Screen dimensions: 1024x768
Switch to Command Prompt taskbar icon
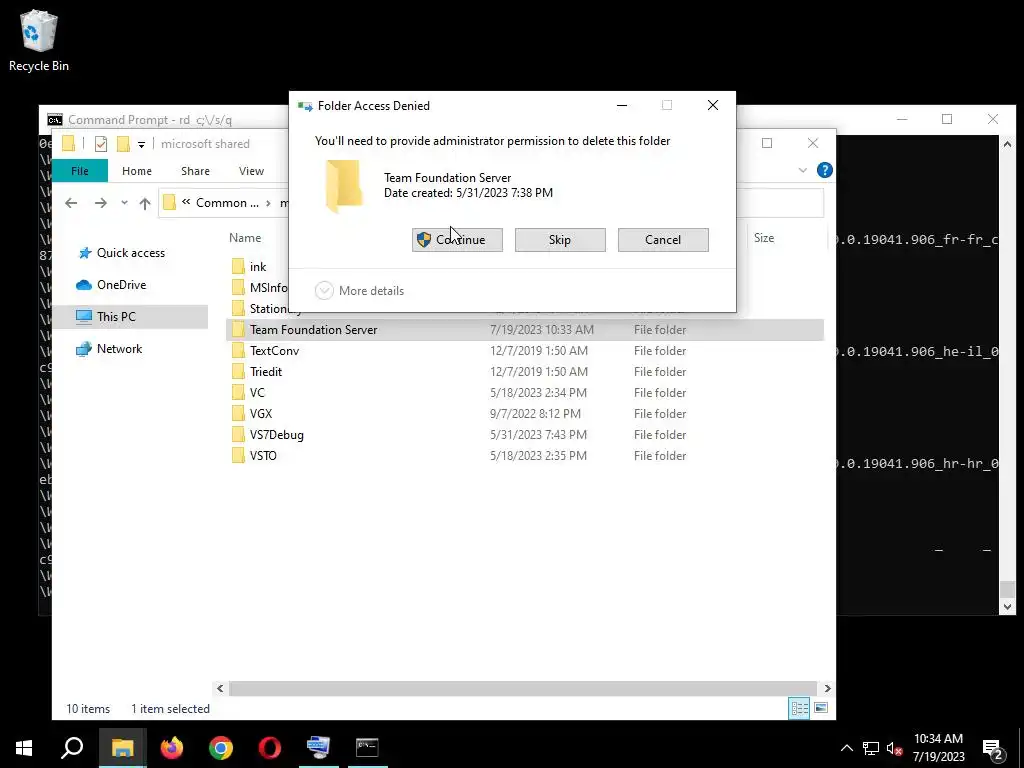pos(368,748)
